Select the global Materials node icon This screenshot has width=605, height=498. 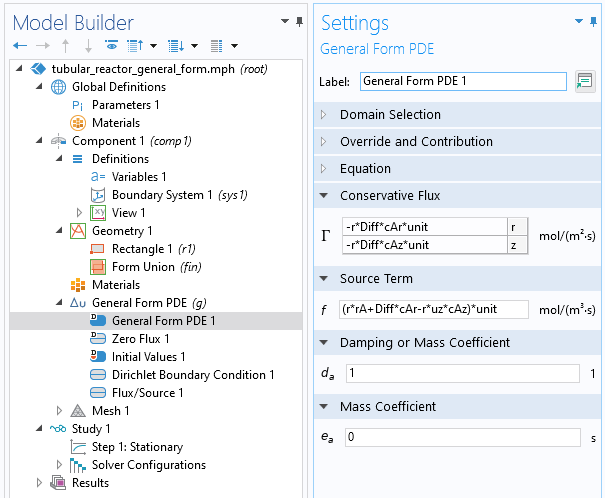pos(78,123)
